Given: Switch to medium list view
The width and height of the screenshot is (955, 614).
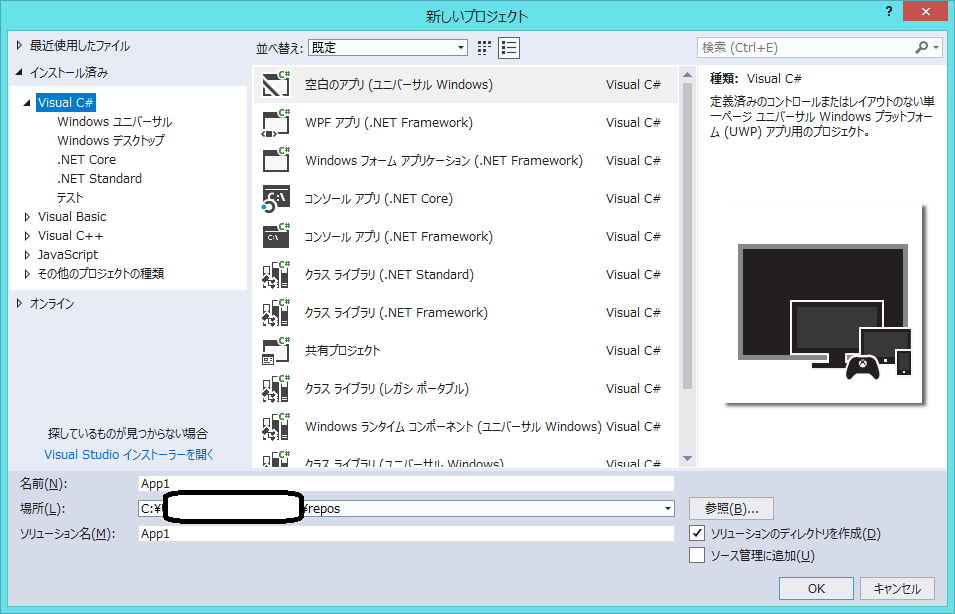Looking at the screenshot, I should tap(509, 48).
